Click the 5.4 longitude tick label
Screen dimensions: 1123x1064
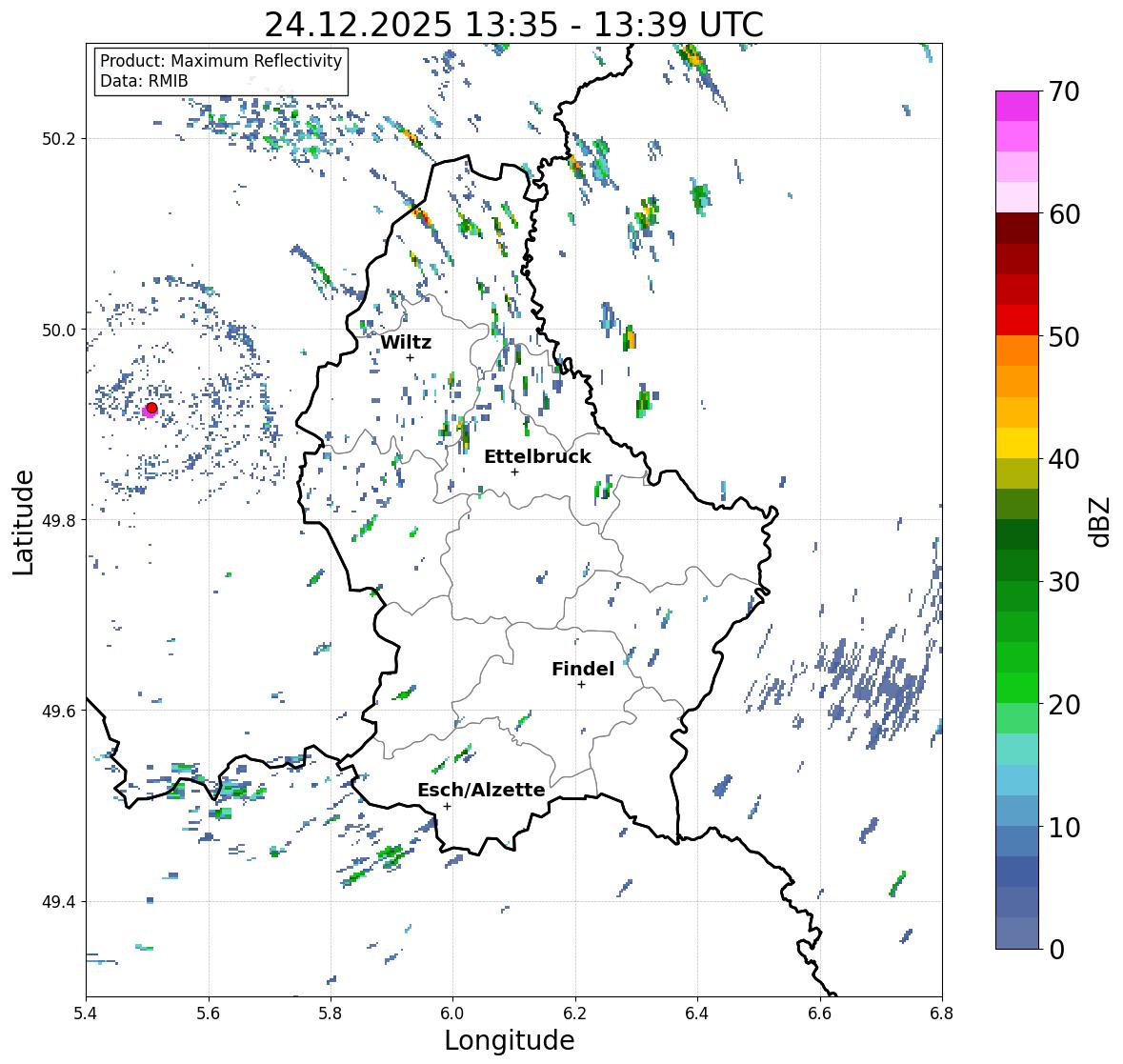point(86,1014)
